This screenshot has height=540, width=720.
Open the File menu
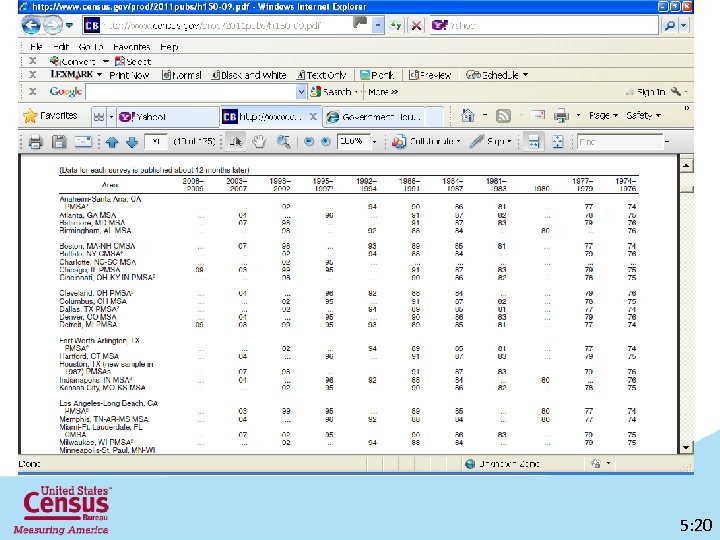coord(36,47)
